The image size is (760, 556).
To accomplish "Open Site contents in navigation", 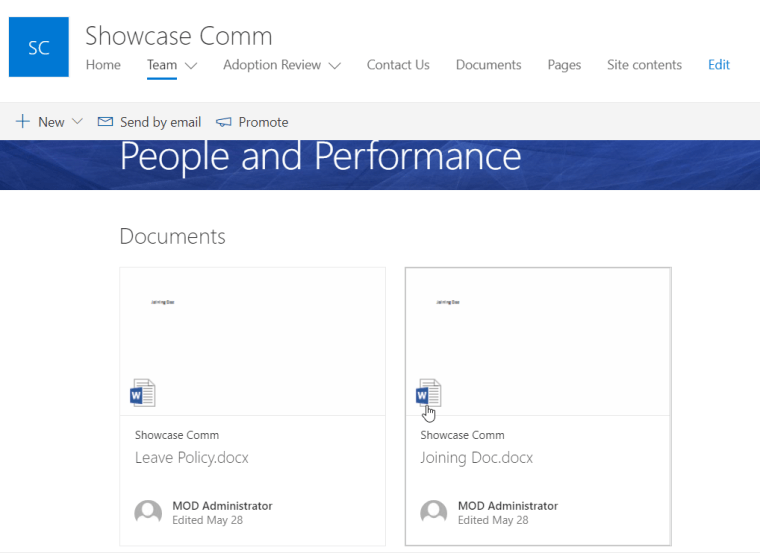I will click(x=644, y=65).
